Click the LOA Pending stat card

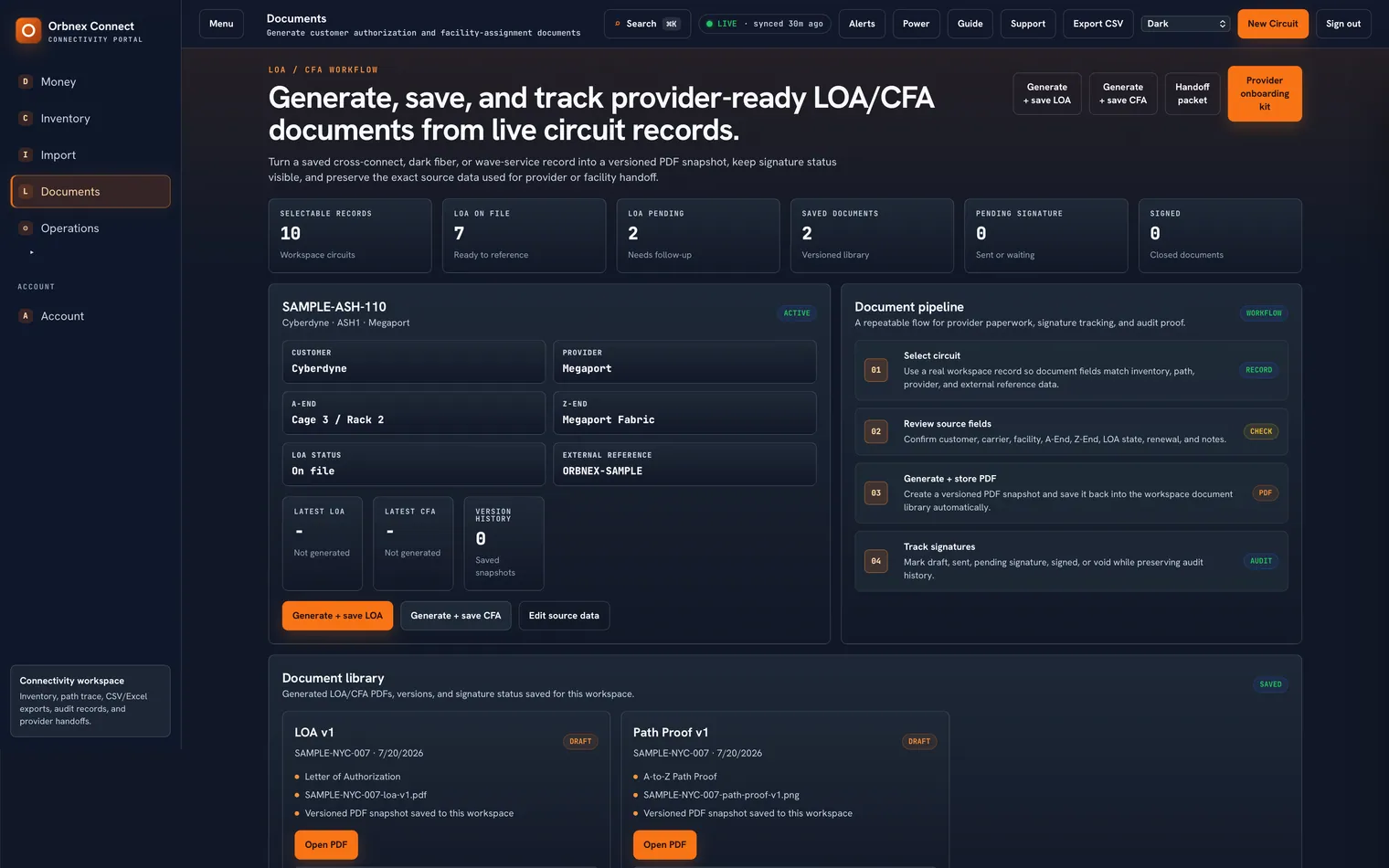(x=698, y=236)
